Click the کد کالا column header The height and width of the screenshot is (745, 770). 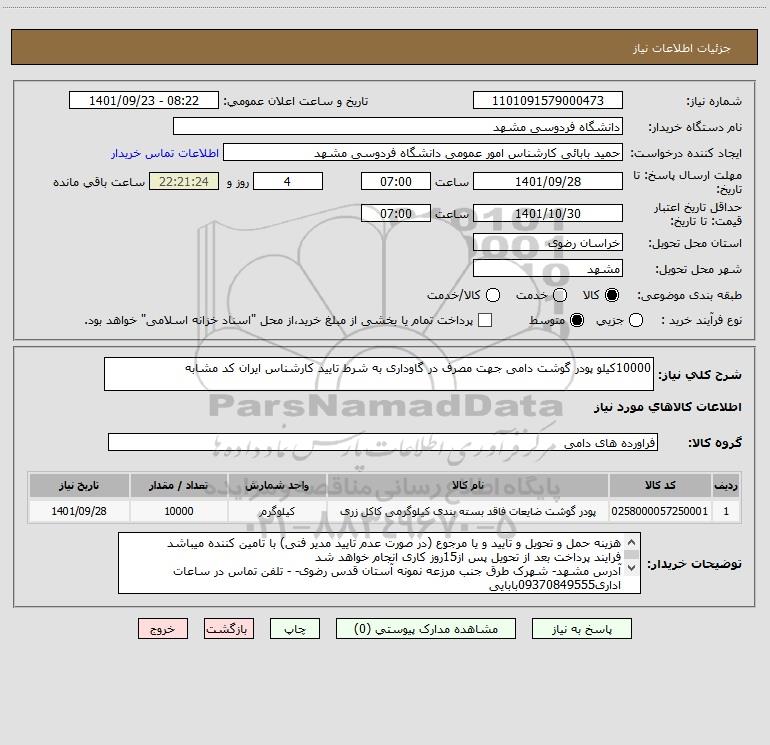click(x=660, y=485)
